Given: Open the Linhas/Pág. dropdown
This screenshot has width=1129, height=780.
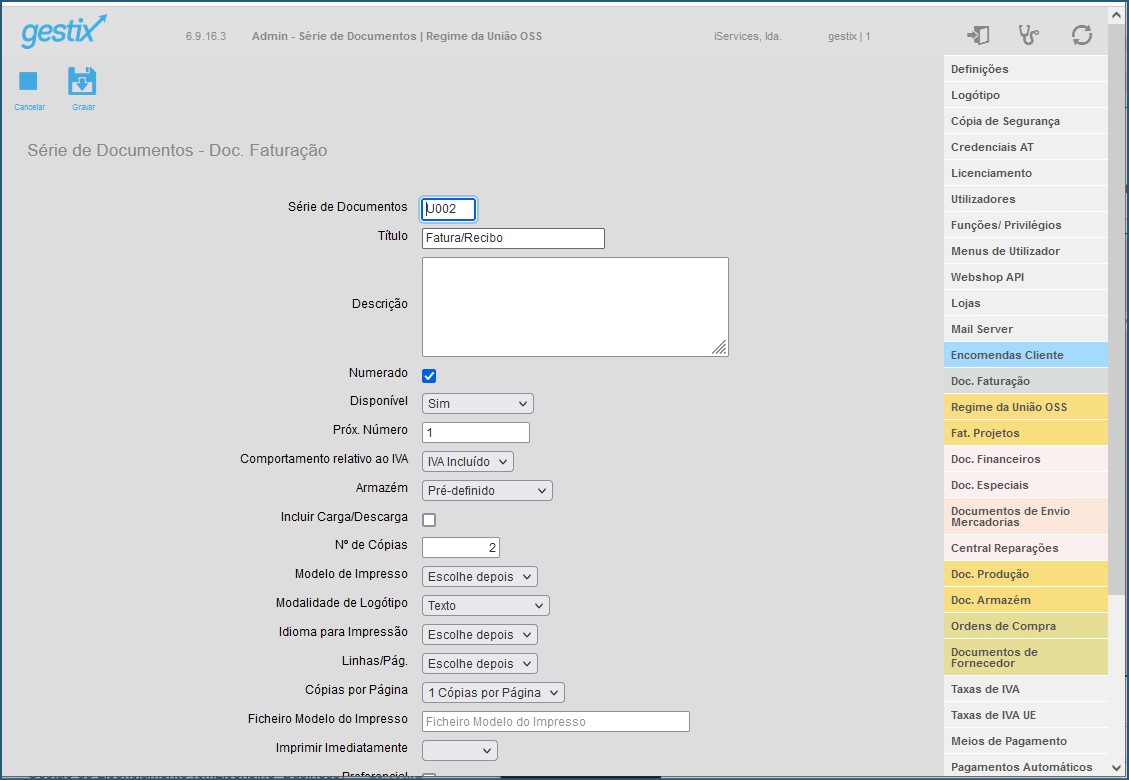Looking at the screenshot, I should (480, 663).
